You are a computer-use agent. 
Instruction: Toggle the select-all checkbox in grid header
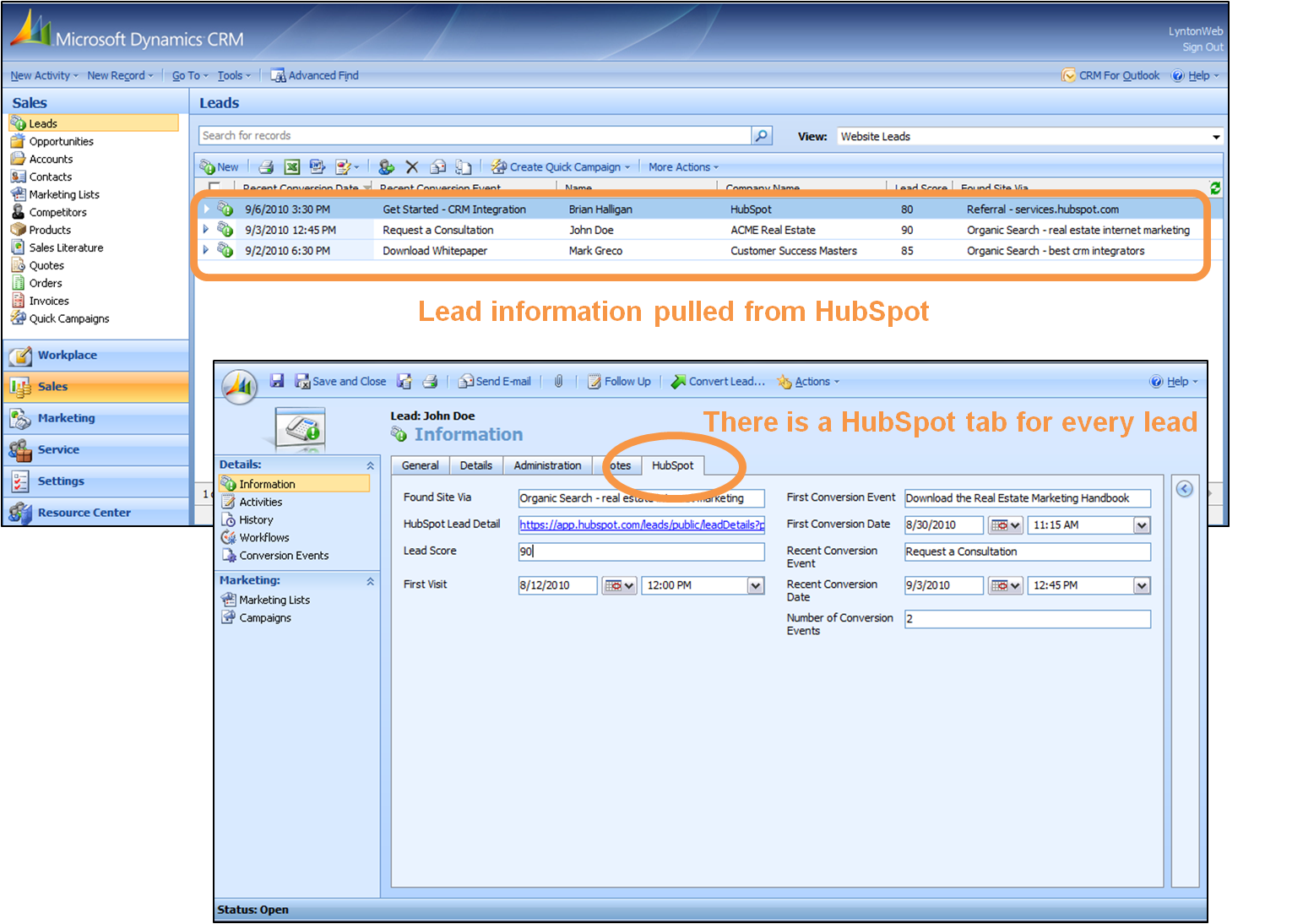(214, 188)
